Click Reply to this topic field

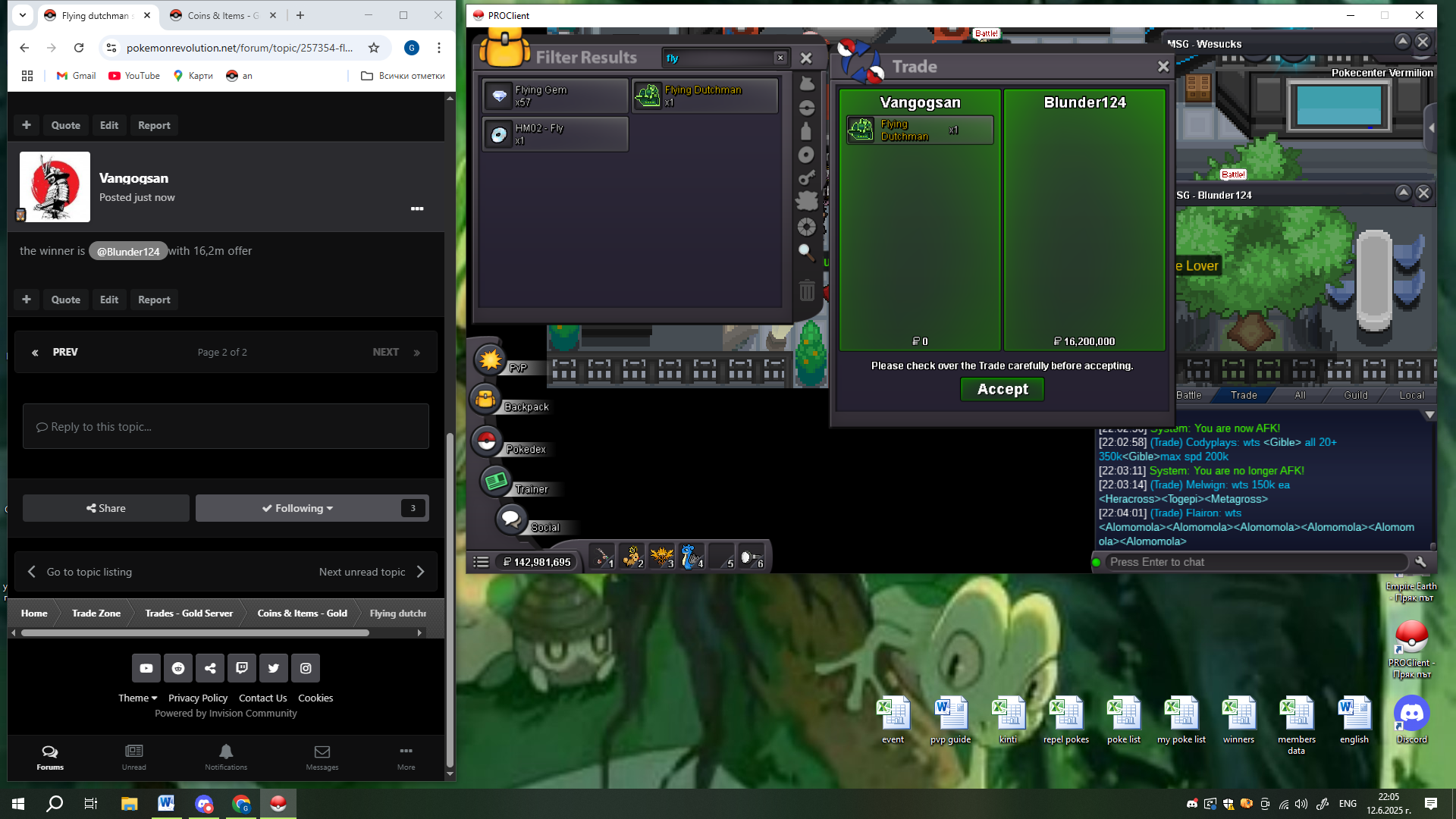click(226, 426)
